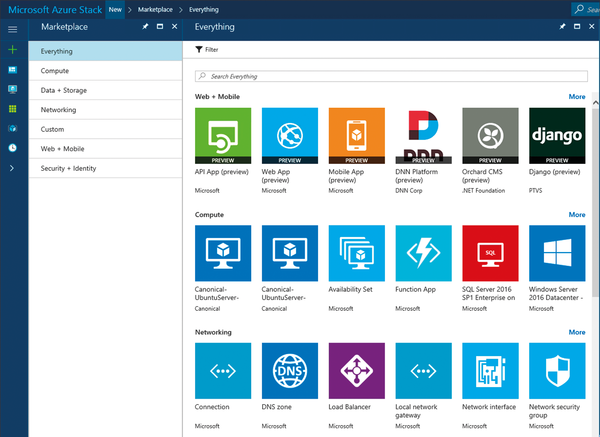Select the Data + Storage category
Screen dimensions: 600x437
pos(105,90)
